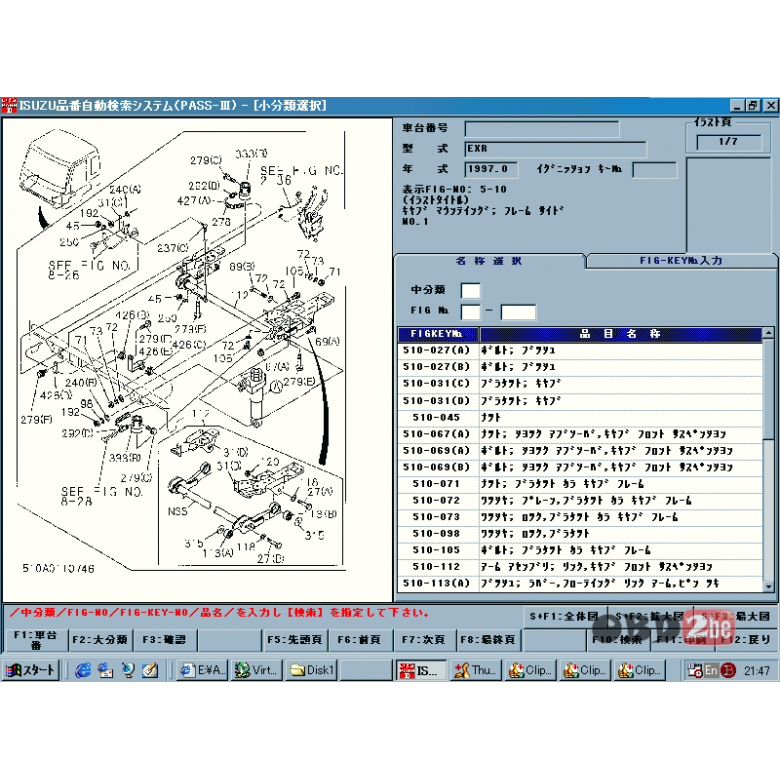Open Internet Explorer from quick launch
Screen dimensions: 780x780
click(83, 671)
